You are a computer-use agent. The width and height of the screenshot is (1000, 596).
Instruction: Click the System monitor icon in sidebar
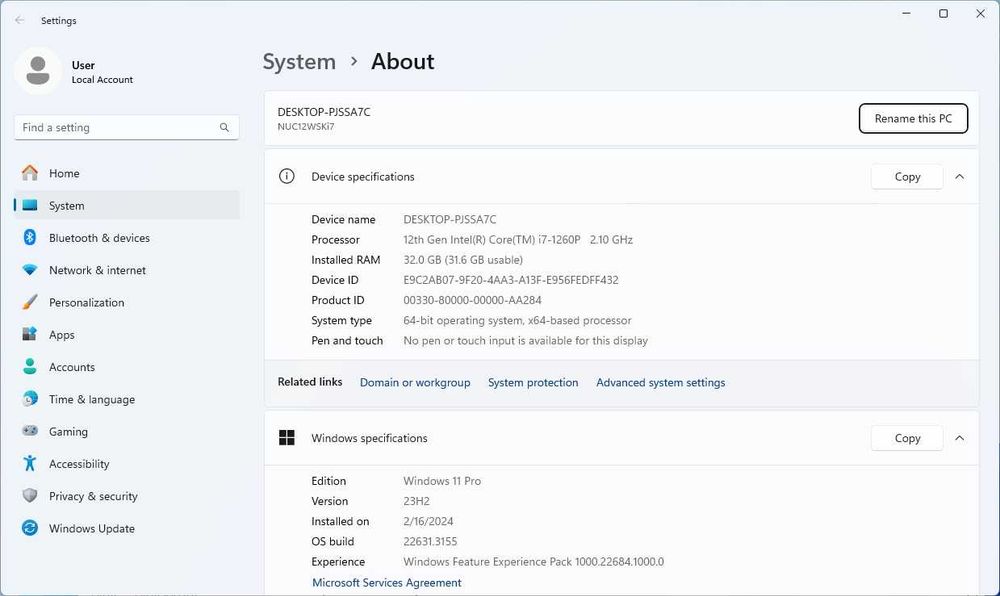[x=30, y=205]
